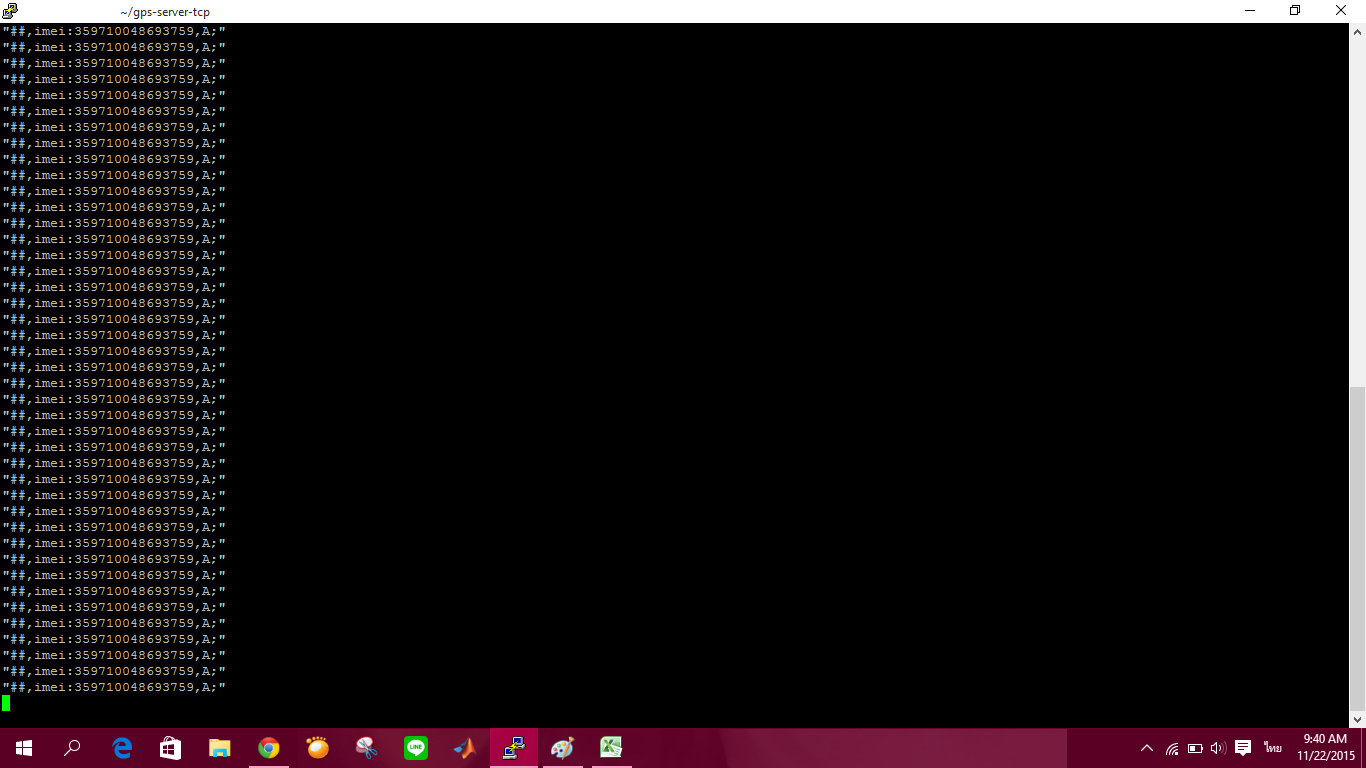This screenshot has width=1366, height=768.
Task: Open the LINE messenger taskbar icon
Action: (416, 748)
